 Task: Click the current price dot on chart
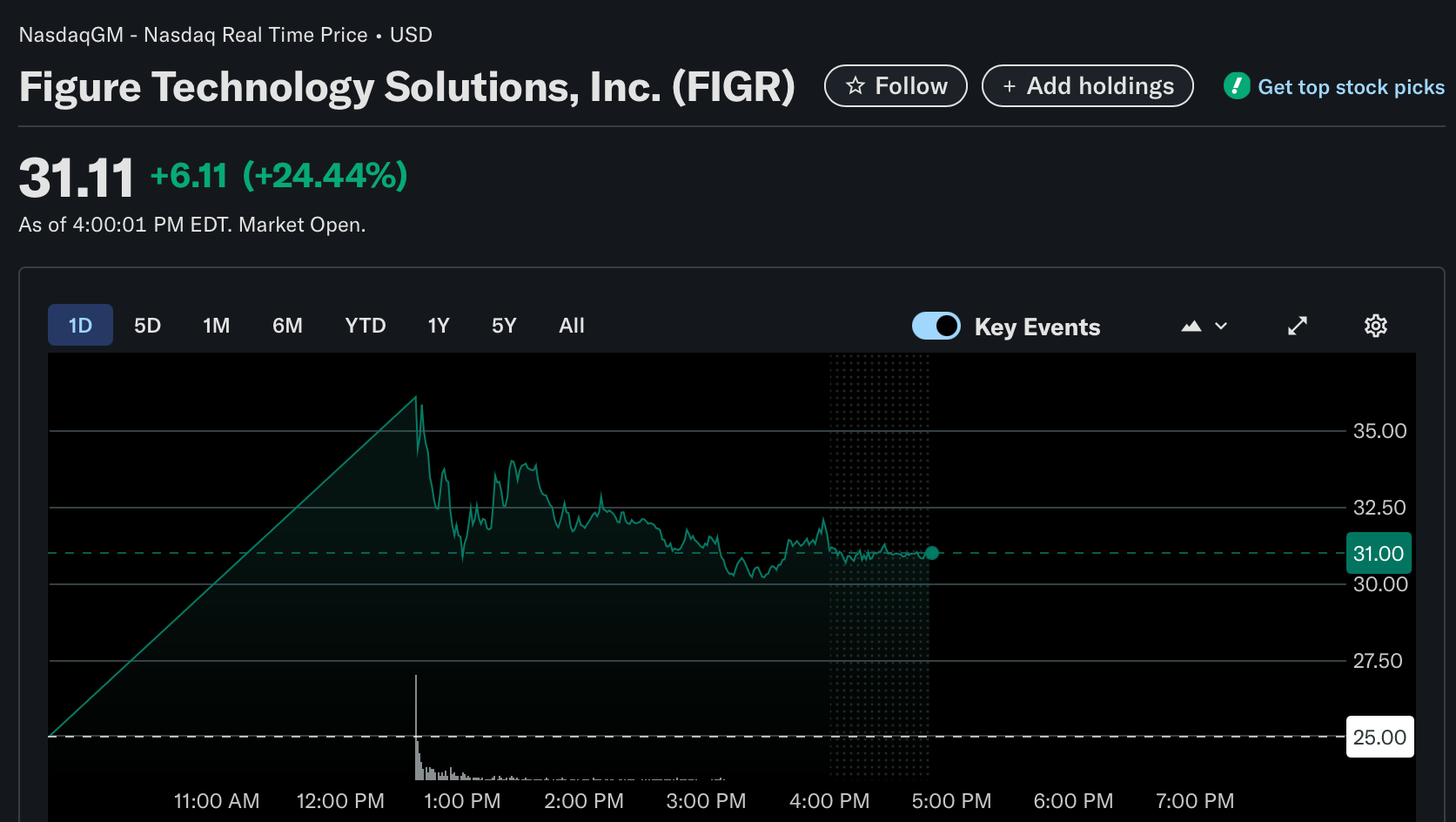coord(932,553)
